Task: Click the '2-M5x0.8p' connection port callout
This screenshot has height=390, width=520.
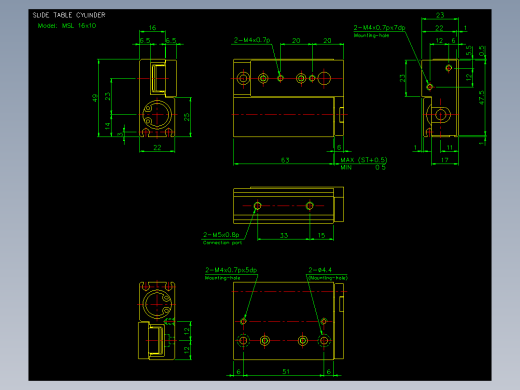Action: coord(221,235)
